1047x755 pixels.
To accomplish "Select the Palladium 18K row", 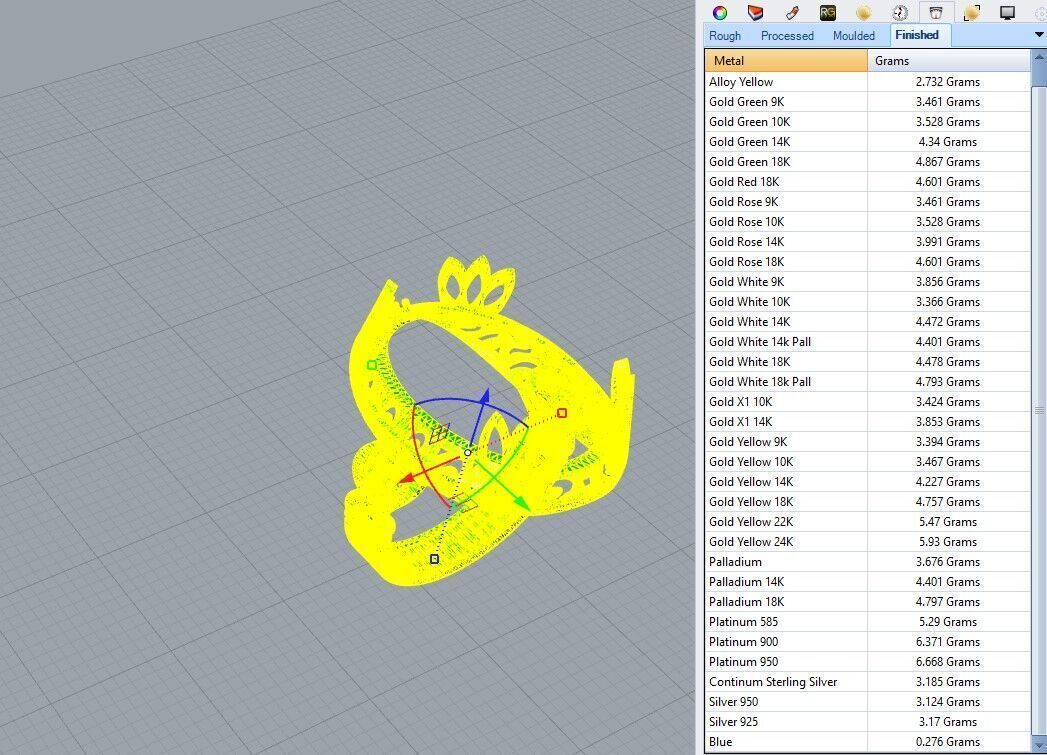I will (x=867, y=602).
